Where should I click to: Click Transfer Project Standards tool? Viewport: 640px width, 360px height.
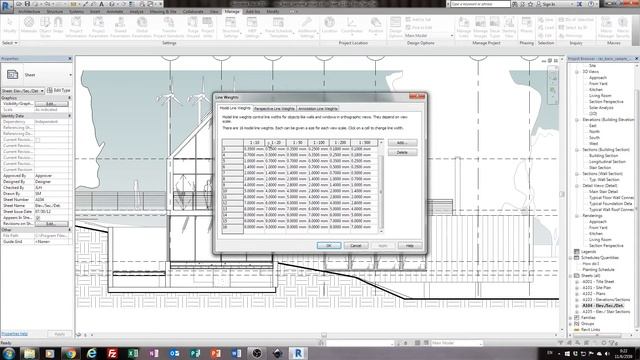click(169, 27)
